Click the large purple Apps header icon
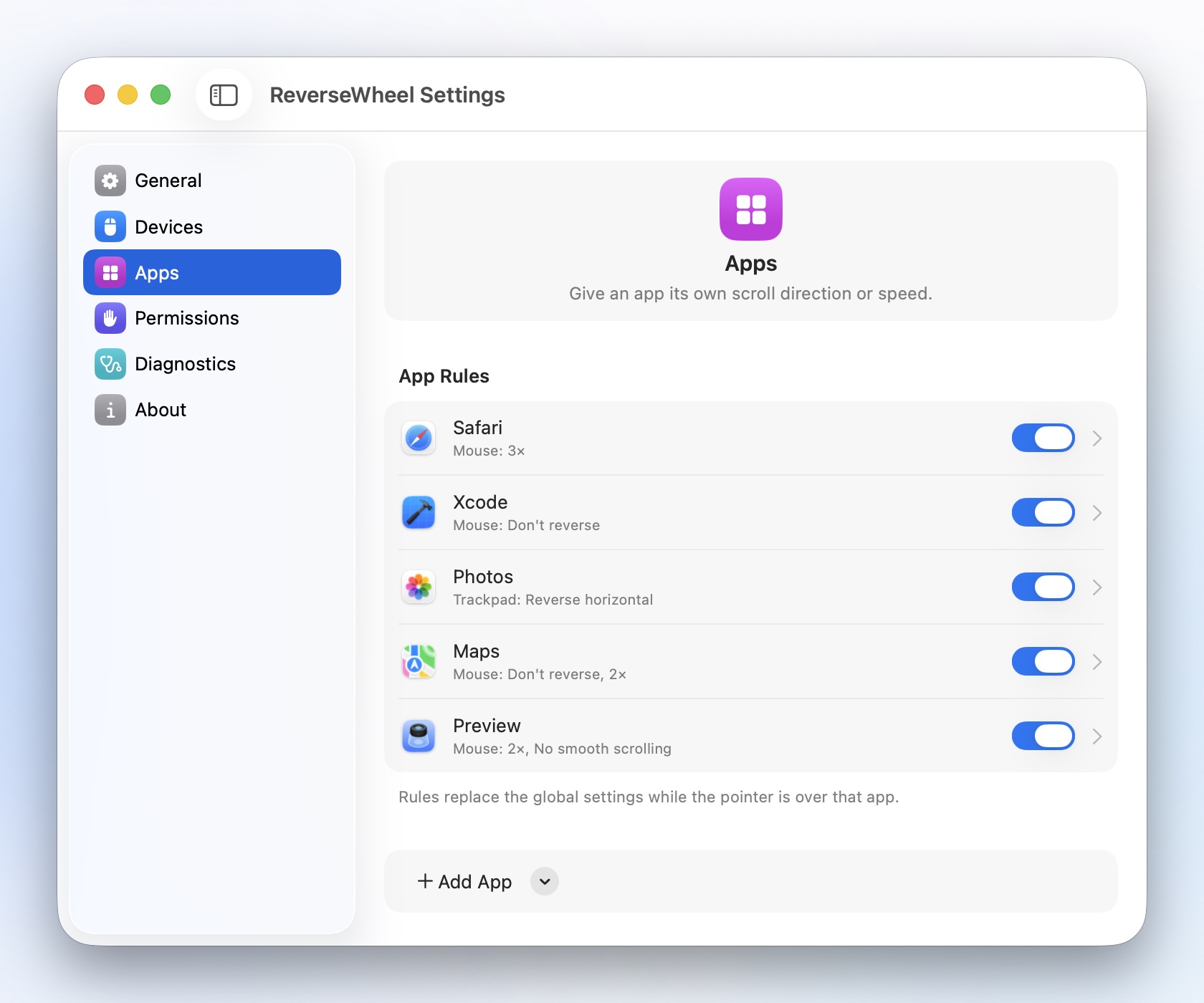The width and height of the screenshot is (1204, 1003). (751, 209)
